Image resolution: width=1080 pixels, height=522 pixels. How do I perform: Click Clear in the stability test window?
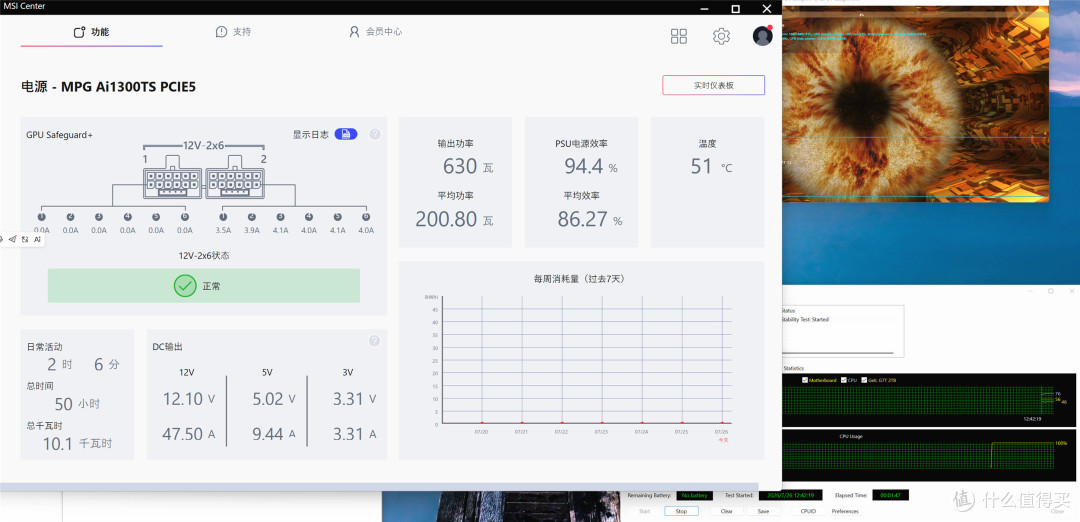coord(726,511)
